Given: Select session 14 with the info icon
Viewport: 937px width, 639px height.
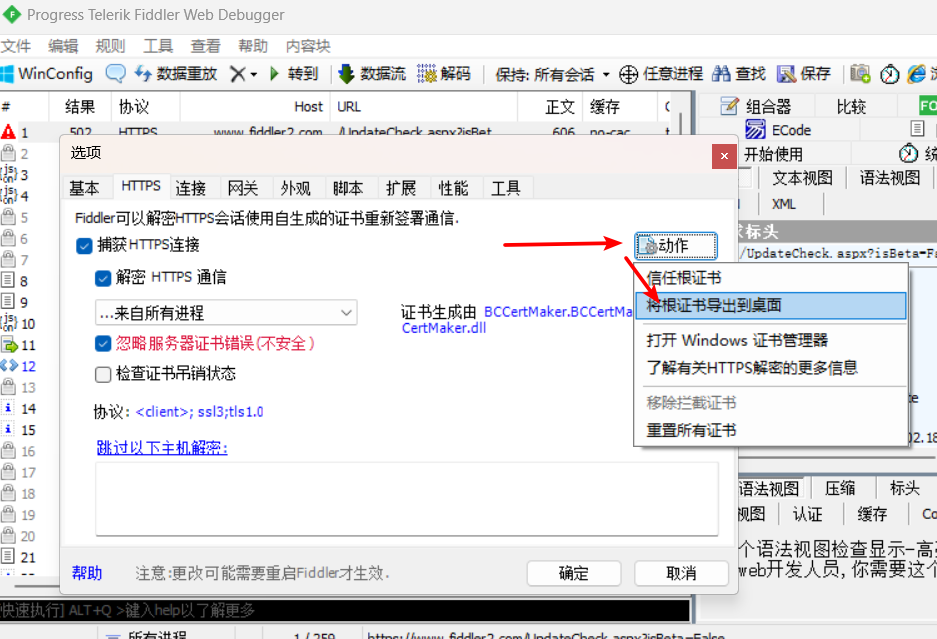Looking at the screenshot, I should point(8,408).
